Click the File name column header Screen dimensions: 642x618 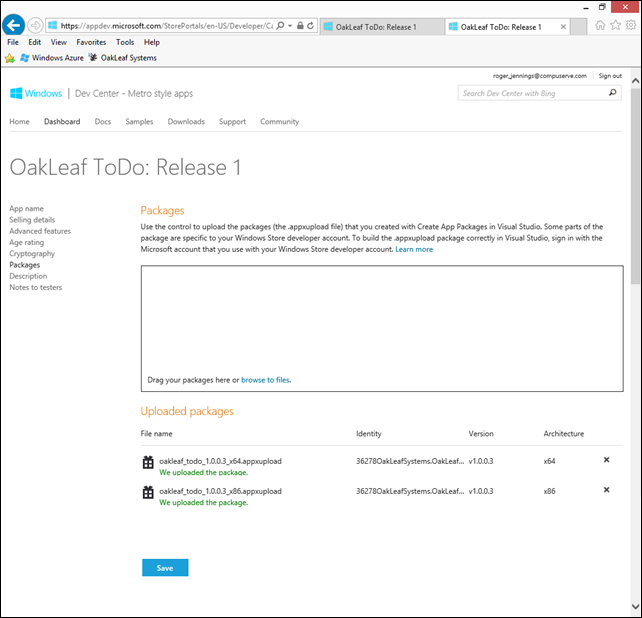(156, 434)
